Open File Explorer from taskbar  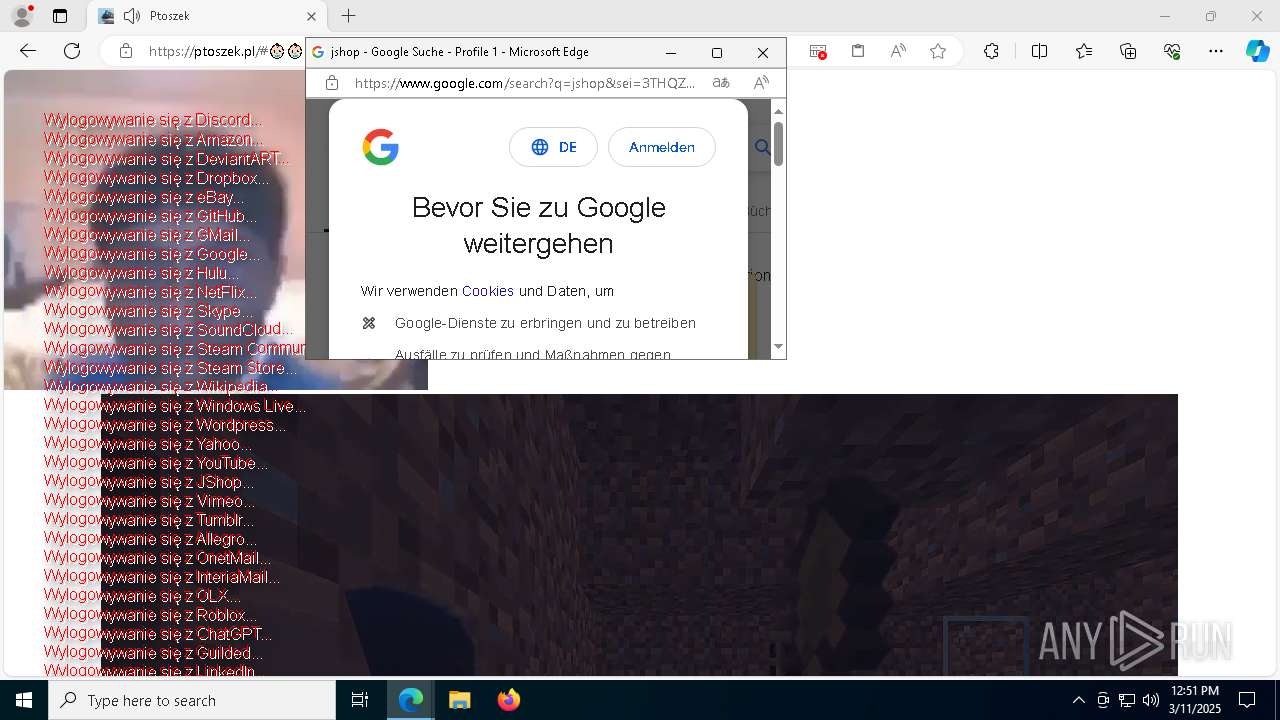[459, 700]
